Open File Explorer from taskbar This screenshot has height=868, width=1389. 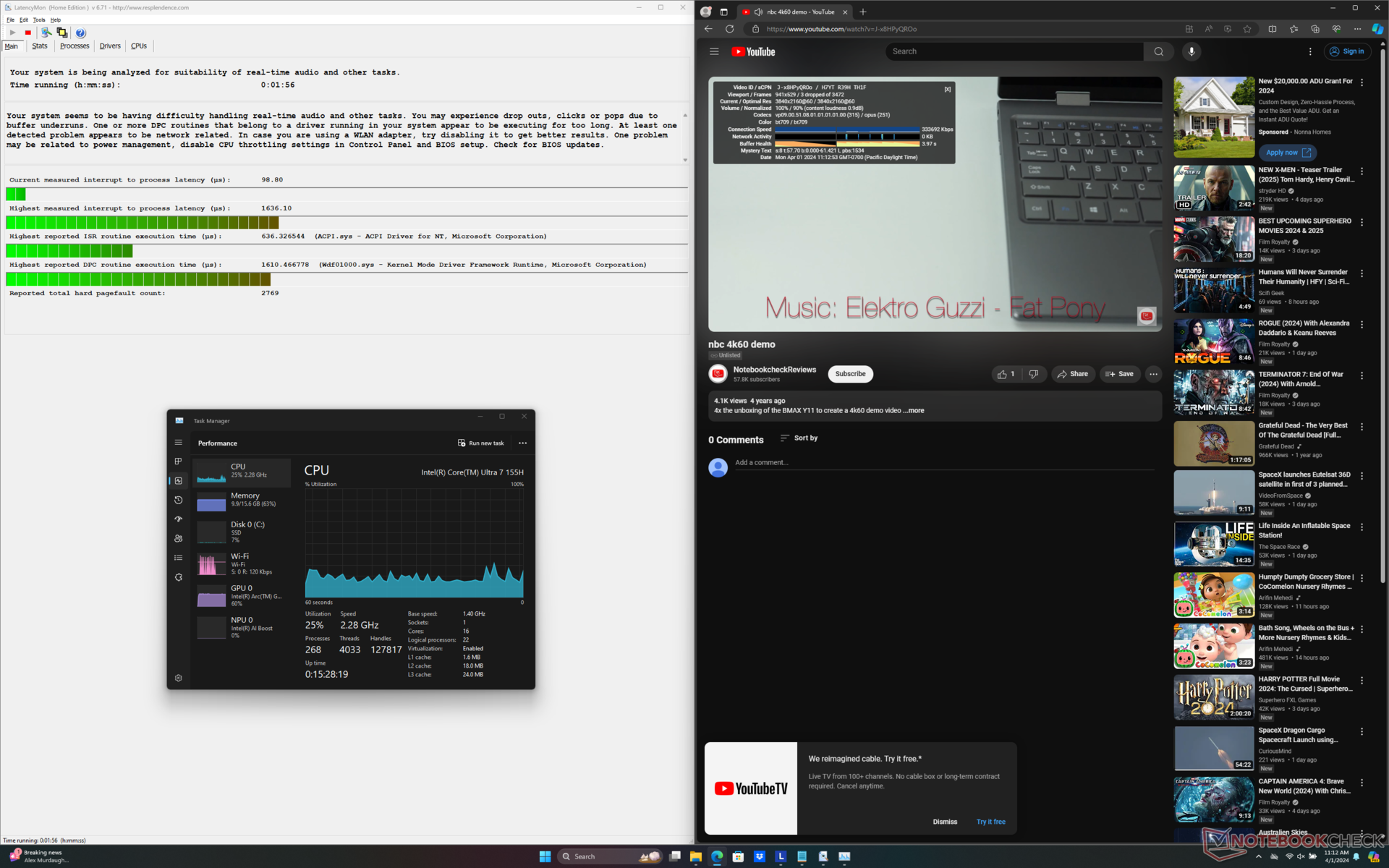tap(695, 856)
